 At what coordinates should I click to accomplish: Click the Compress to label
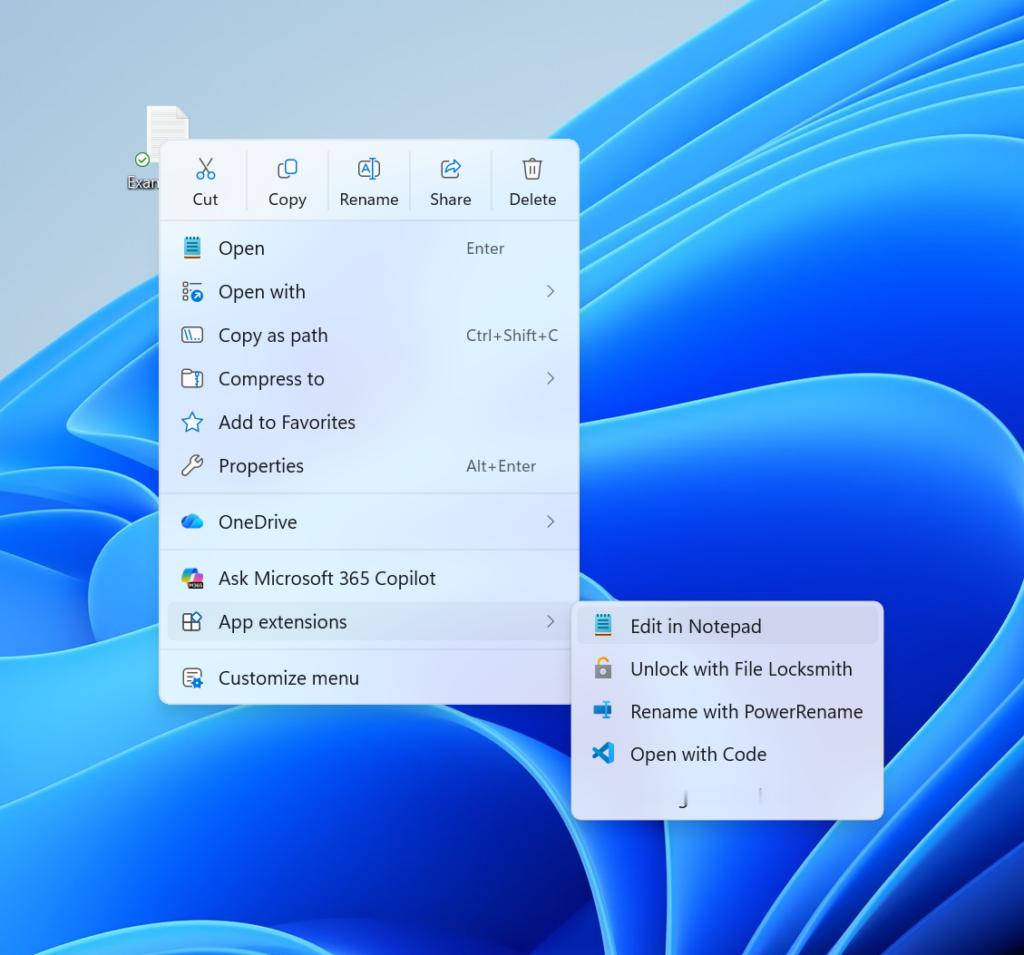coord(271,379)
